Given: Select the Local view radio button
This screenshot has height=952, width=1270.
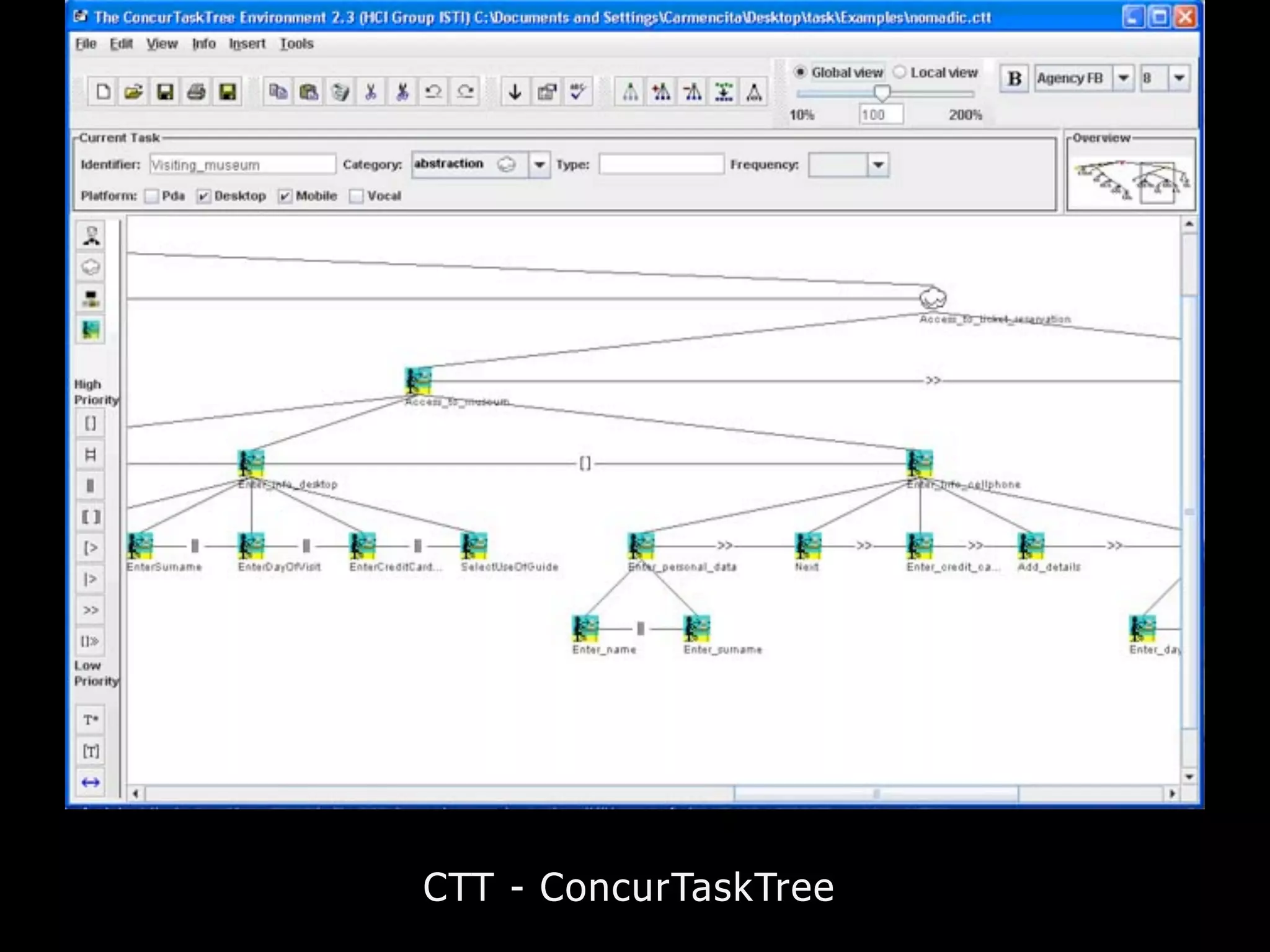Looking at the screenshot, I should (x=900, y=73).
